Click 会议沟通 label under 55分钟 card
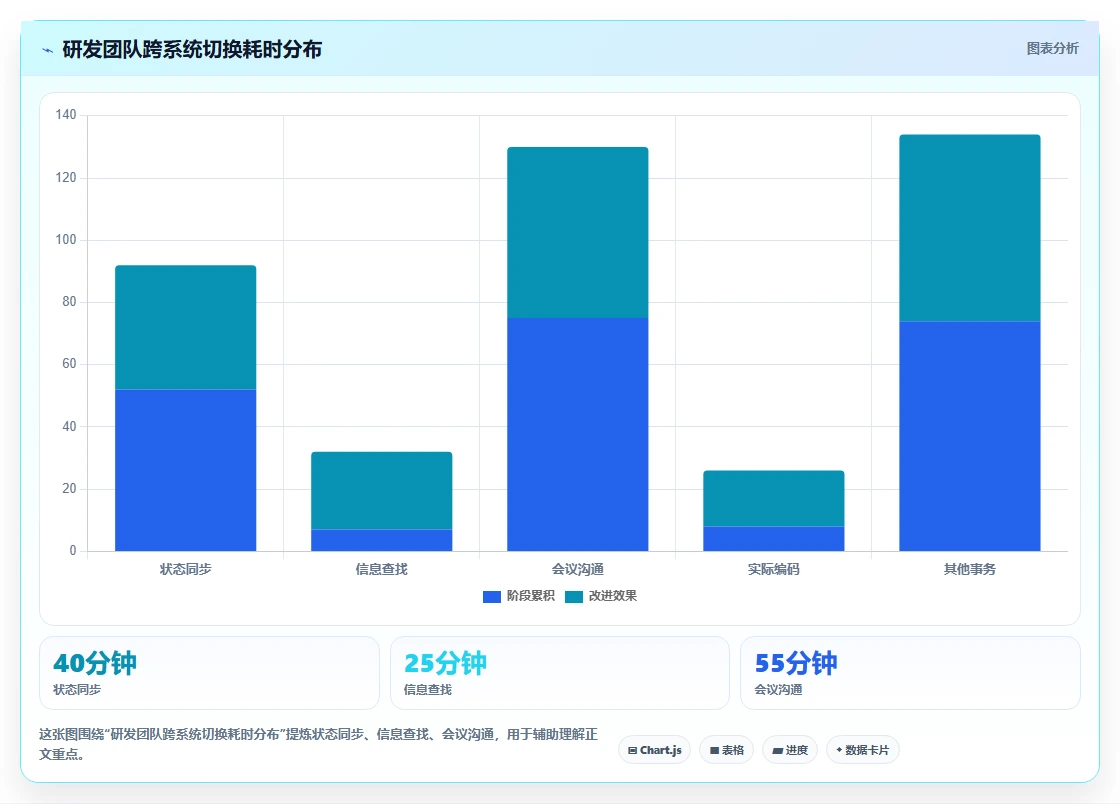 click(x=779, y=690)
